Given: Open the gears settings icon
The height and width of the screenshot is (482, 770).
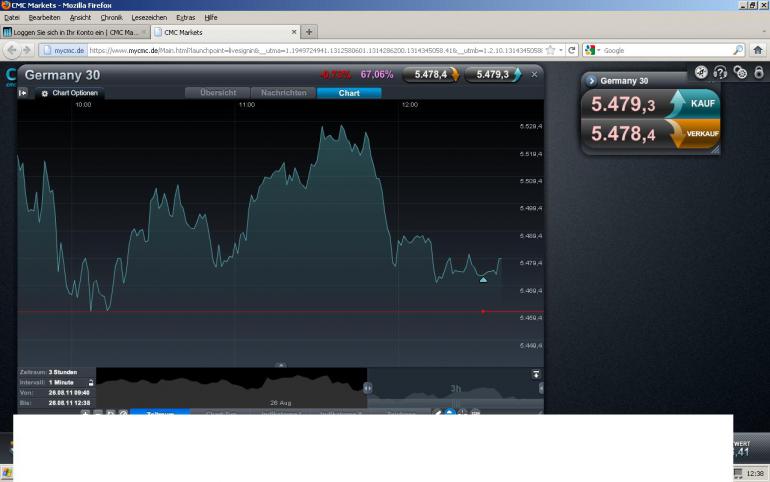Looking at the screenshot, I should tap(740, 73).
